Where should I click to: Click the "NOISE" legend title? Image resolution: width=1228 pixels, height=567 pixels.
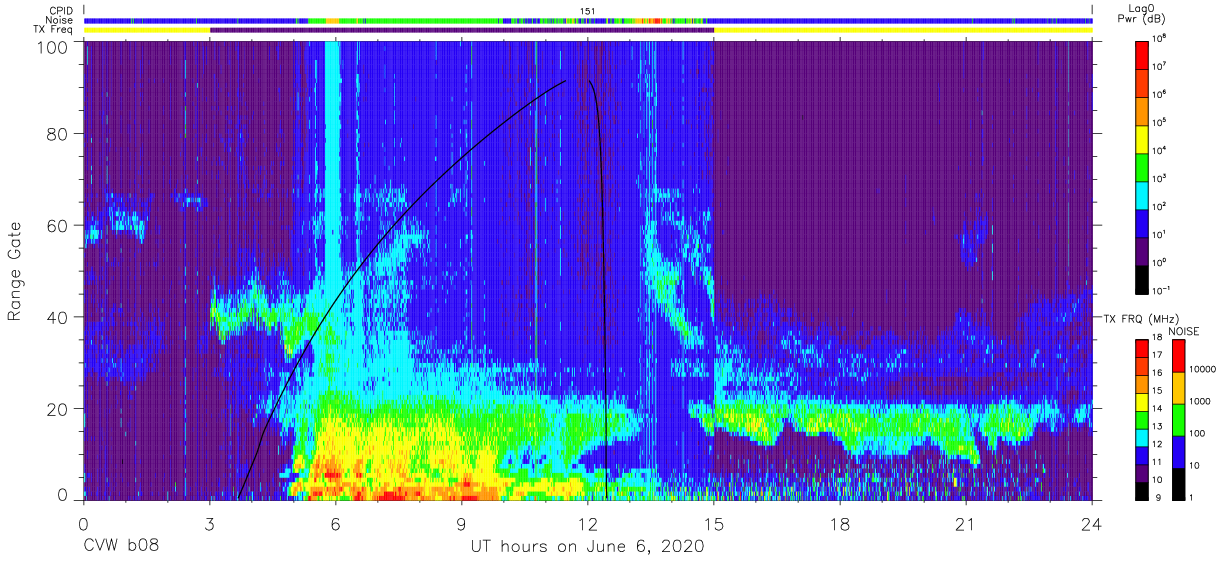click(x=1185, y=330)
